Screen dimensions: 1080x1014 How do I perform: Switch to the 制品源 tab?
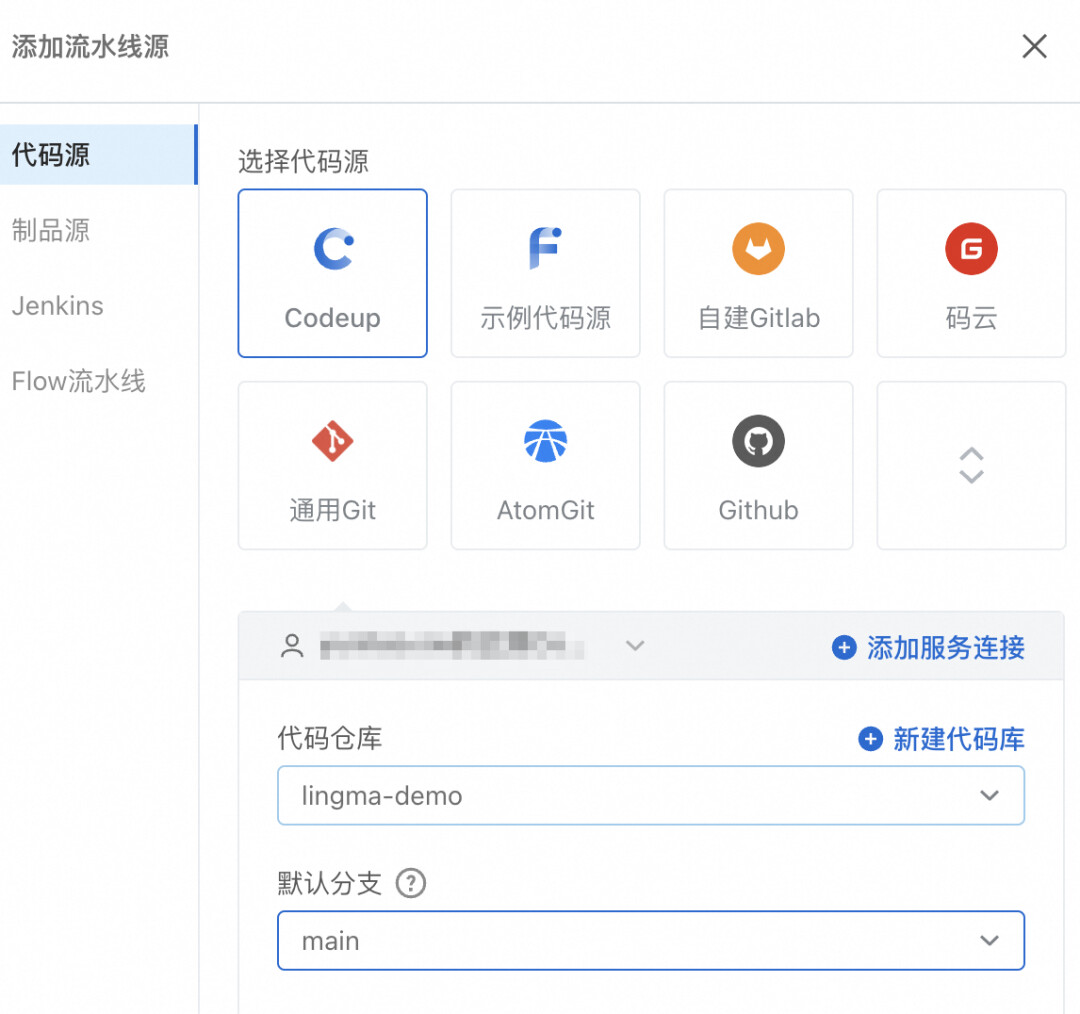(51, 231)
